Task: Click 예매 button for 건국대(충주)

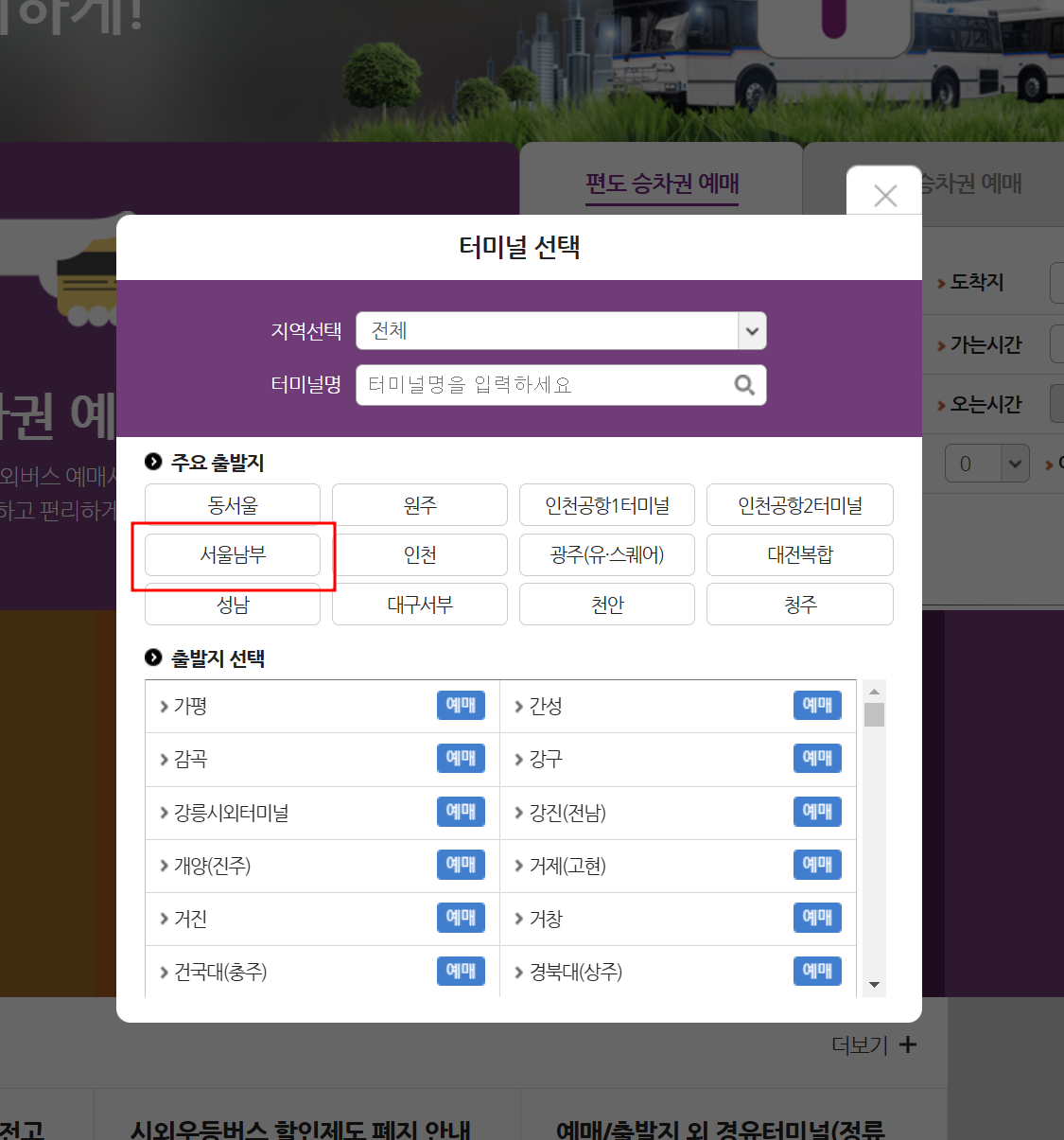Action: [x=461, y=971]
